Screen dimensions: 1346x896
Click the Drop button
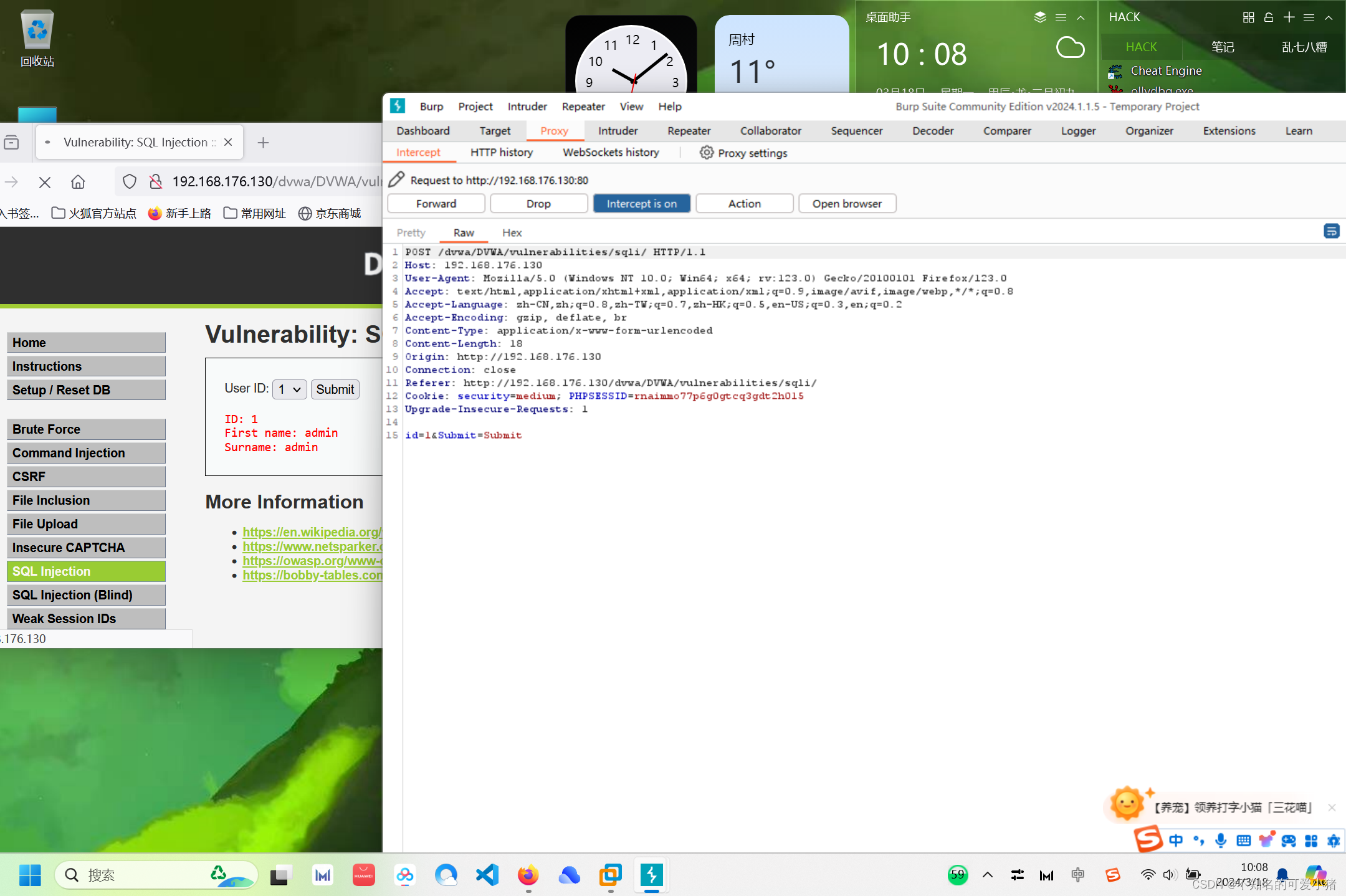[x=538, y=204]
